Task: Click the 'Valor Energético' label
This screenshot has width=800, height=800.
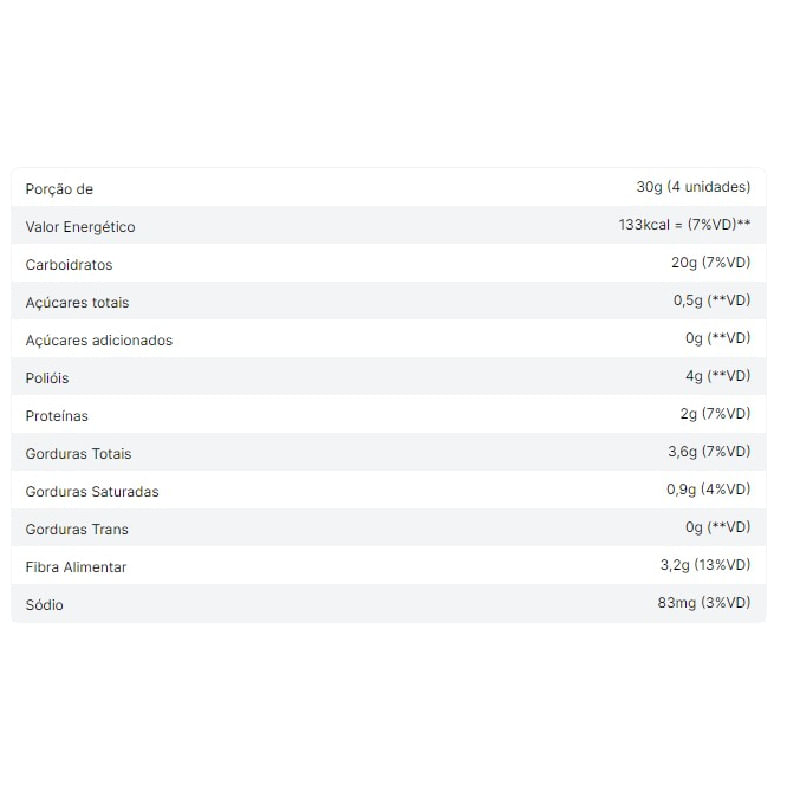Action: coord(80,227)
